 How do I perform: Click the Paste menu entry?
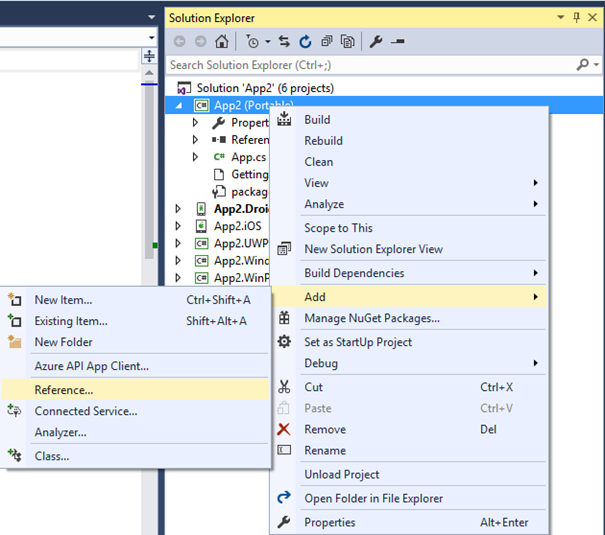tap(409, 408)
